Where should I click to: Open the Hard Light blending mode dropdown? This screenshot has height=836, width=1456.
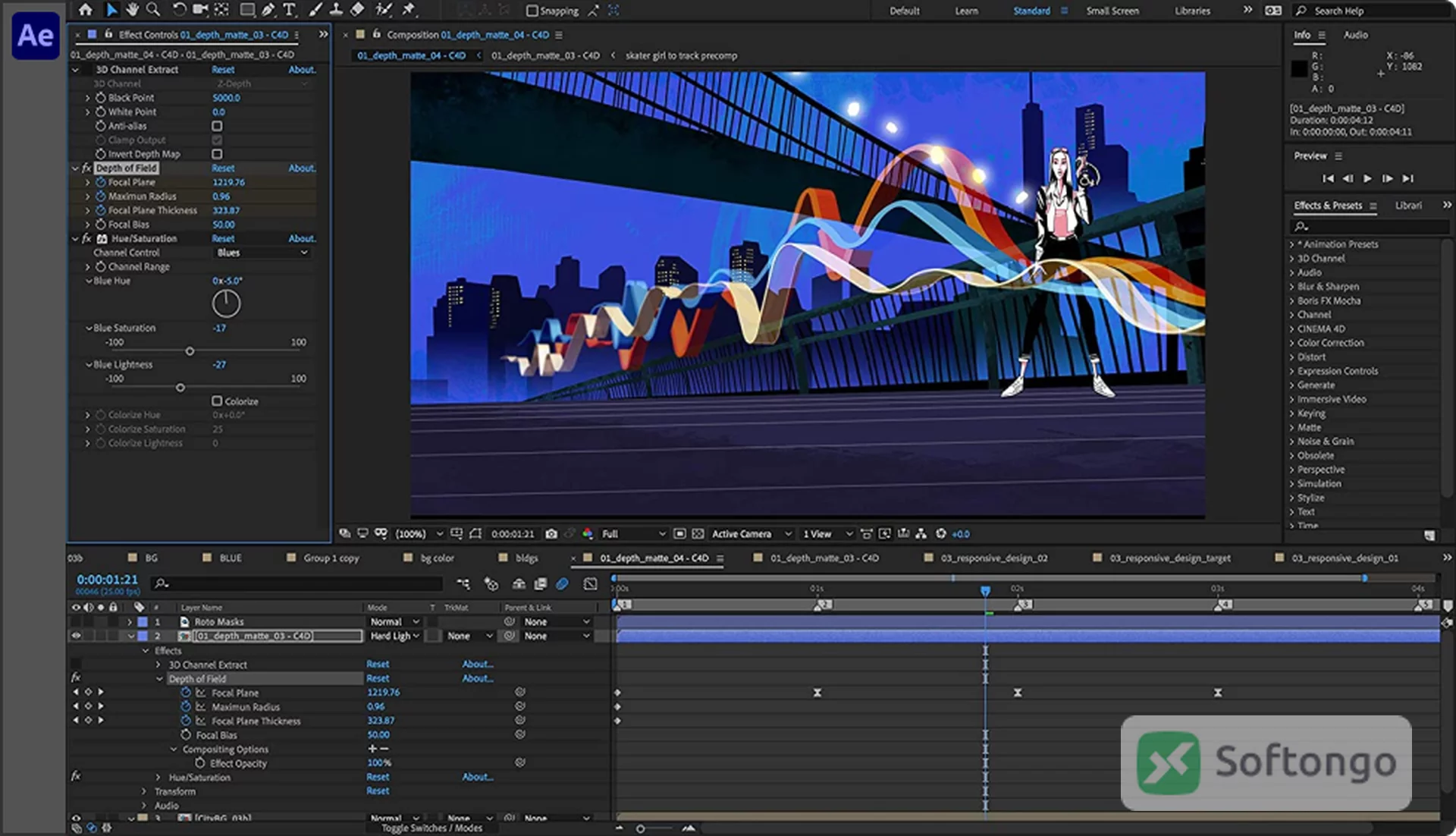(x=394, y=636)
